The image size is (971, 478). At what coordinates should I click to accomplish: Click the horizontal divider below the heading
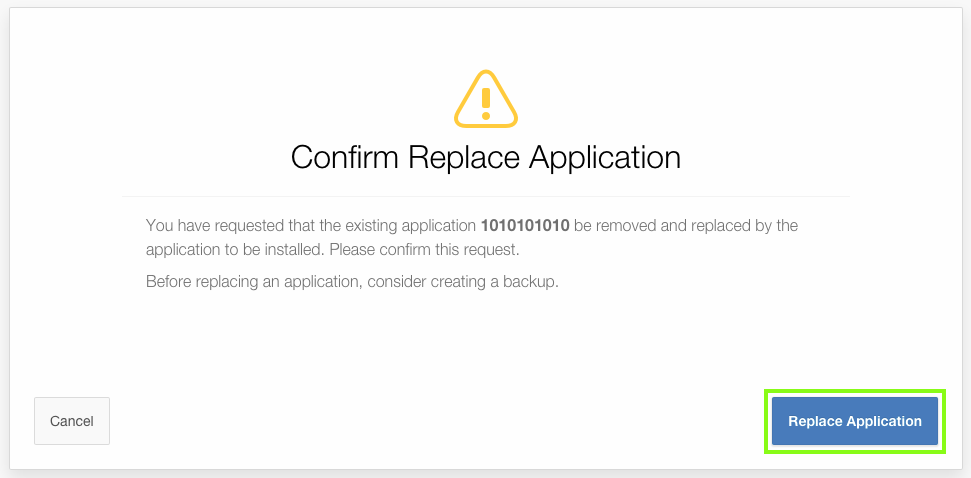485,196
